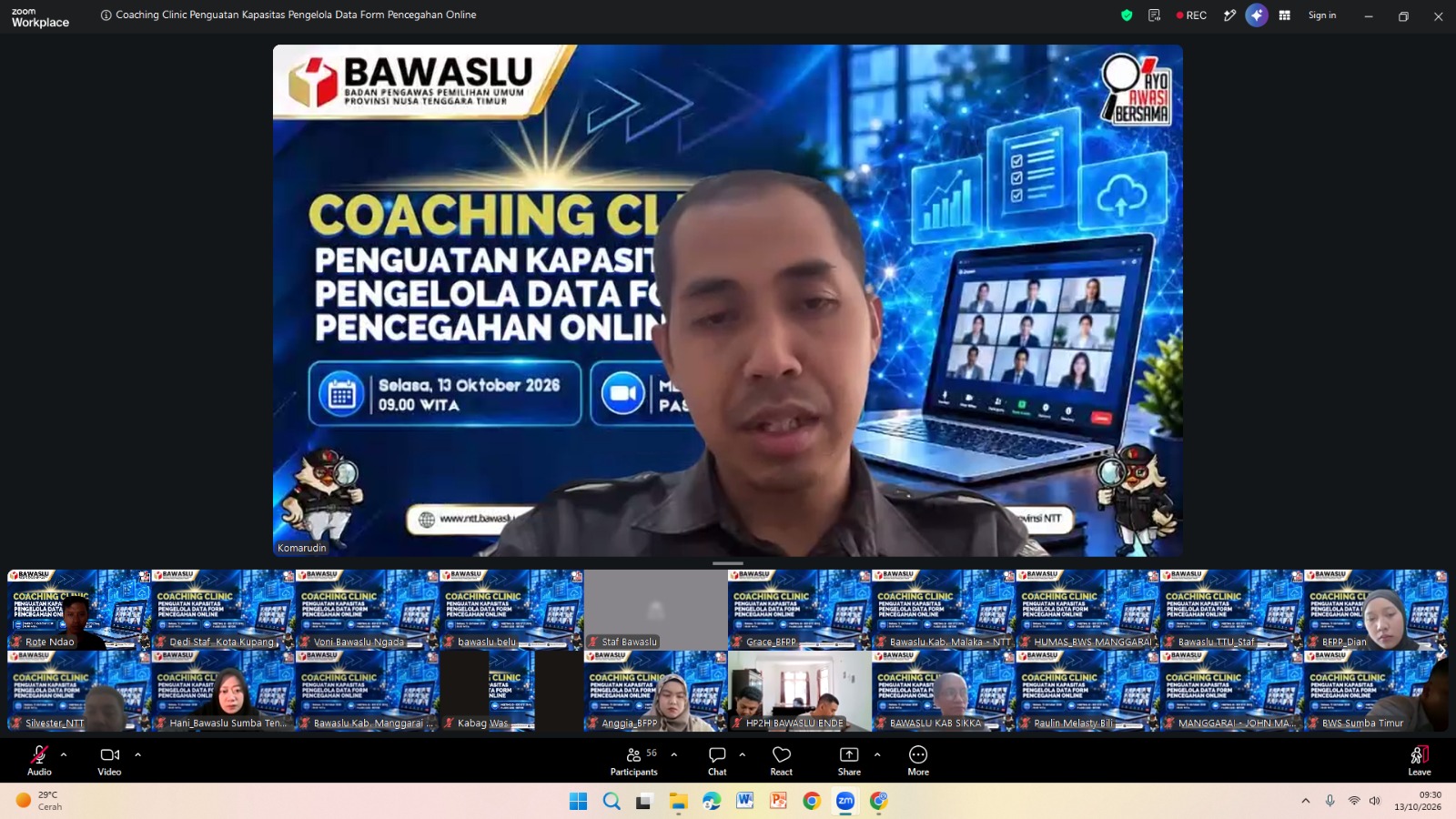Viewport: 1456px width, 819px height.
Task: Open Microsoft Word from the taskbar
Action: coord(745,801)
